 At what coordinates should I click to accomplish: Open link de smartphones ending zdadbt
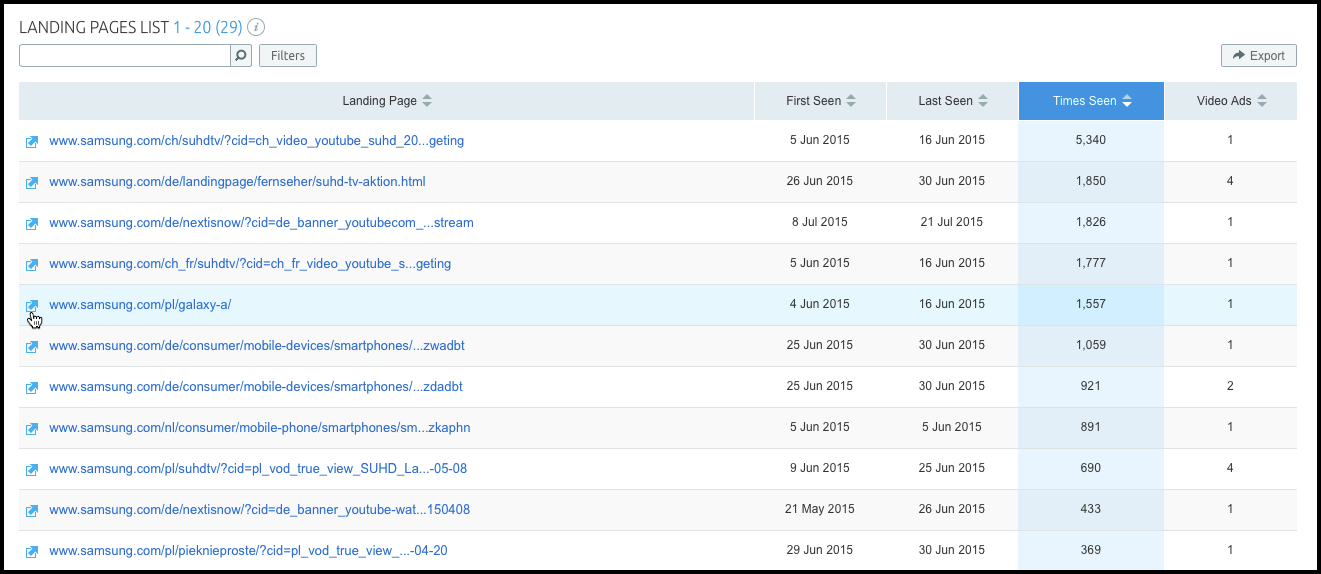point(256,387)
